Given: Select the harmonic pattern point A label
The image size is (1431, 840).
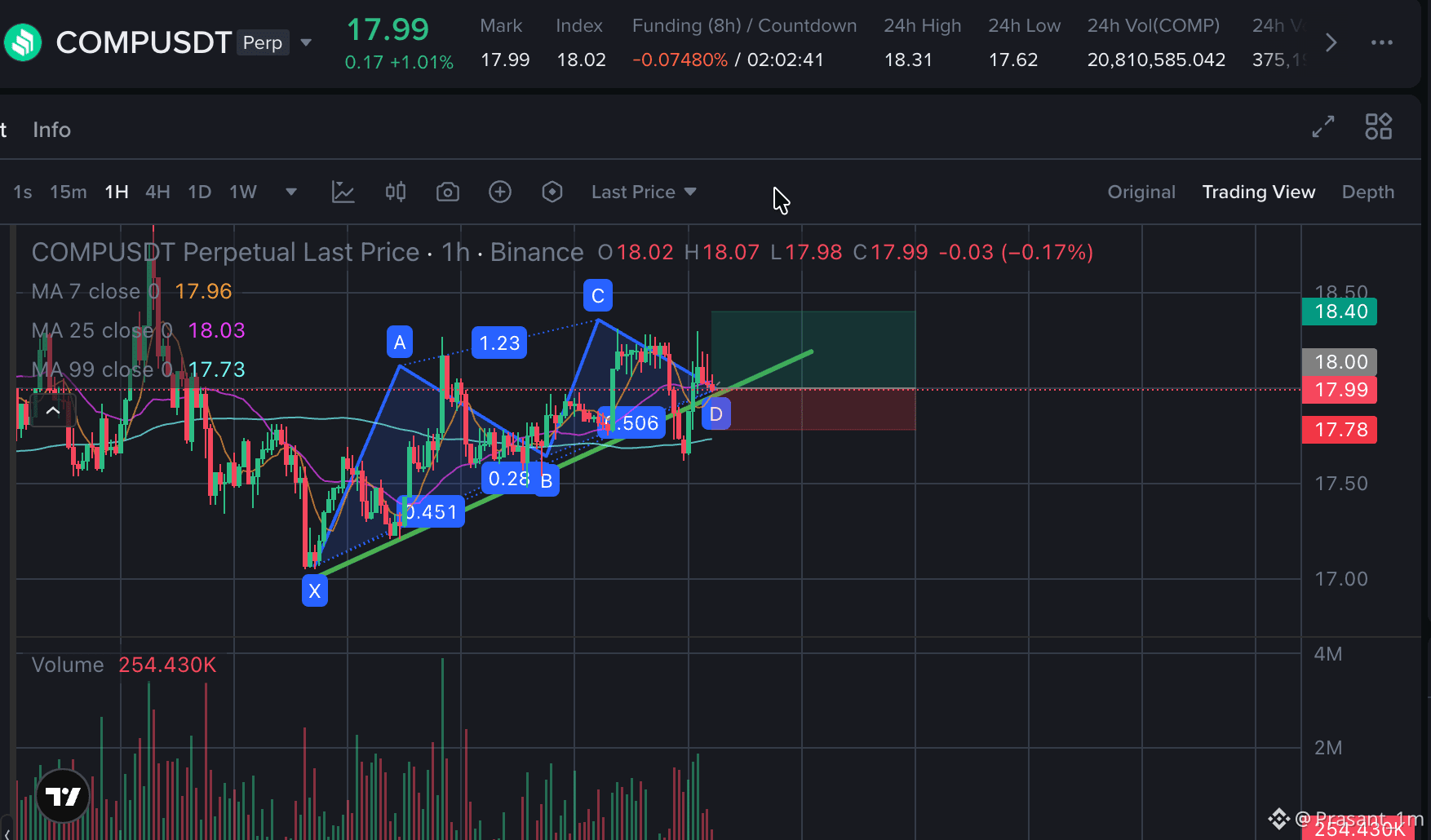Looking at the screenshot, I should tap(400, 343).
